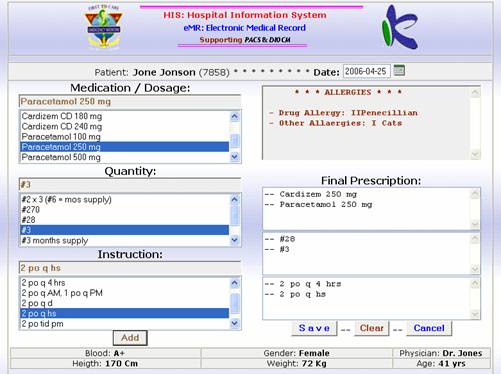Click the -- #28 line in prescription quantities
501x374 pixels.
click(x=280, y=239)
